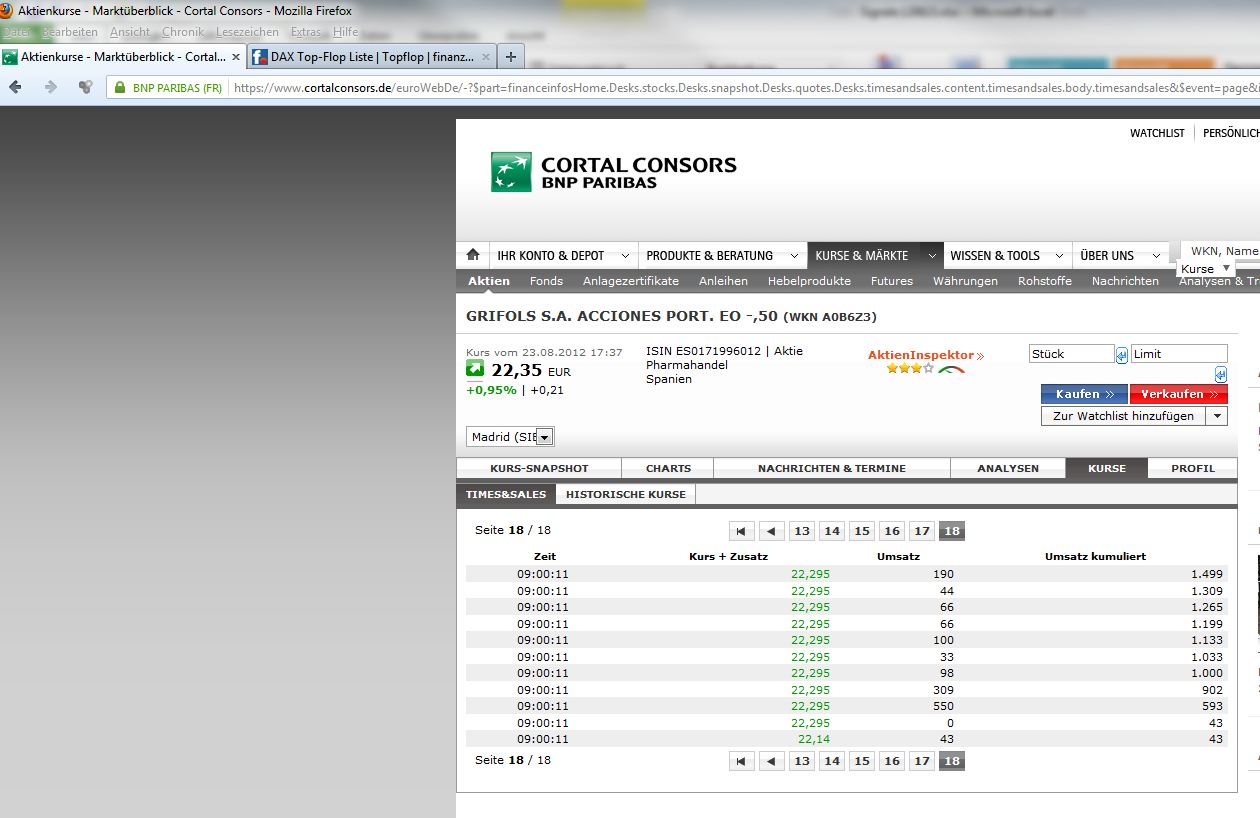Select Futures in the sub-navigation
Image resolution: width=1260 pixels, height=818 pixels.
pyautogui.click(x=892, y=281)
